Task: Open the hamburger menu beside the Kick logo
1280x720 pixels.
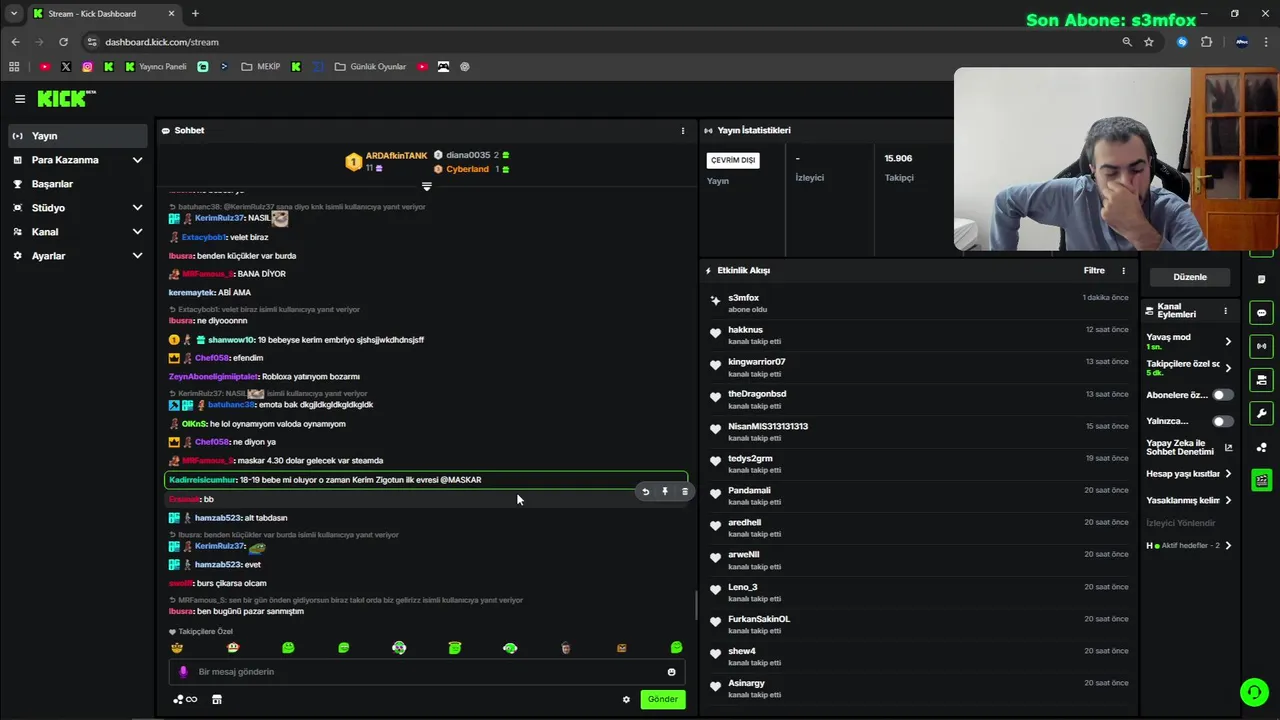Action: pyautogui.click(x=20, y=99)
